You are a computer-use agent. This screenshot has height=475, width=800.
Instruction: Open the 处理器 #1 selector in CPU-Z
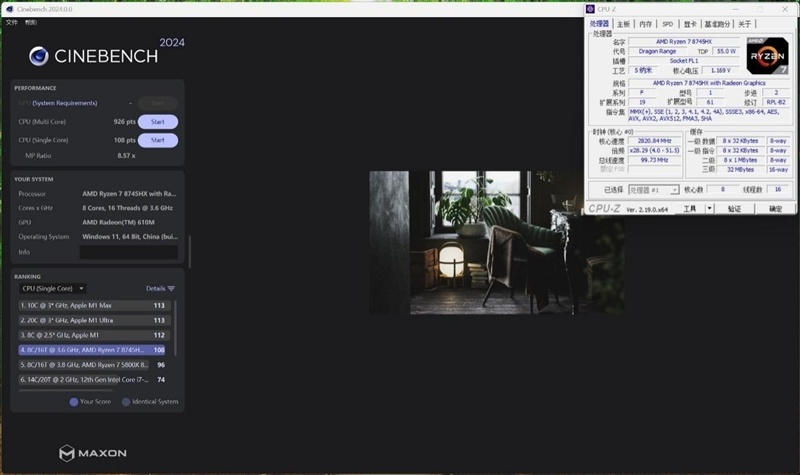click(x=654, y=190)
